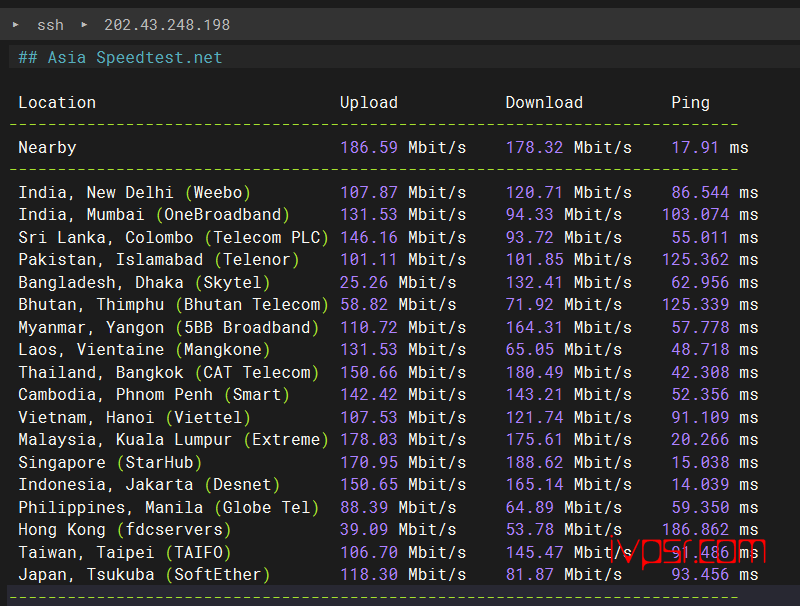Select Vientaine download 65.05

pos(529,349)
